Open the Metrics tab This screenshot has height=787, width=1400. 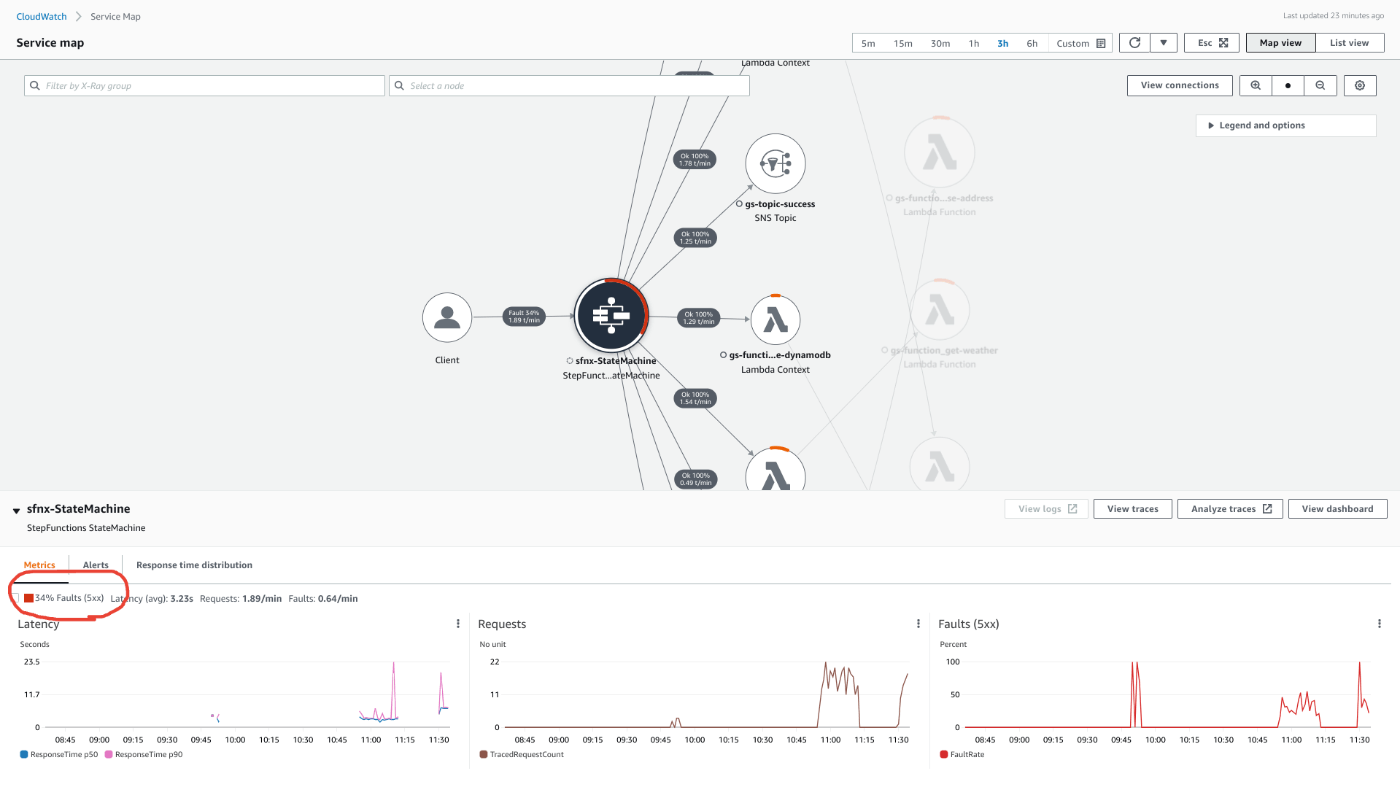click(40, 565)
